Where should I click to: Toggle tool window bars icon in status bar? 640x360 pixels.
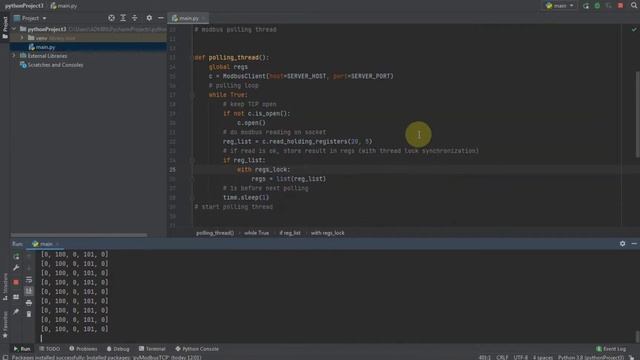5,358
